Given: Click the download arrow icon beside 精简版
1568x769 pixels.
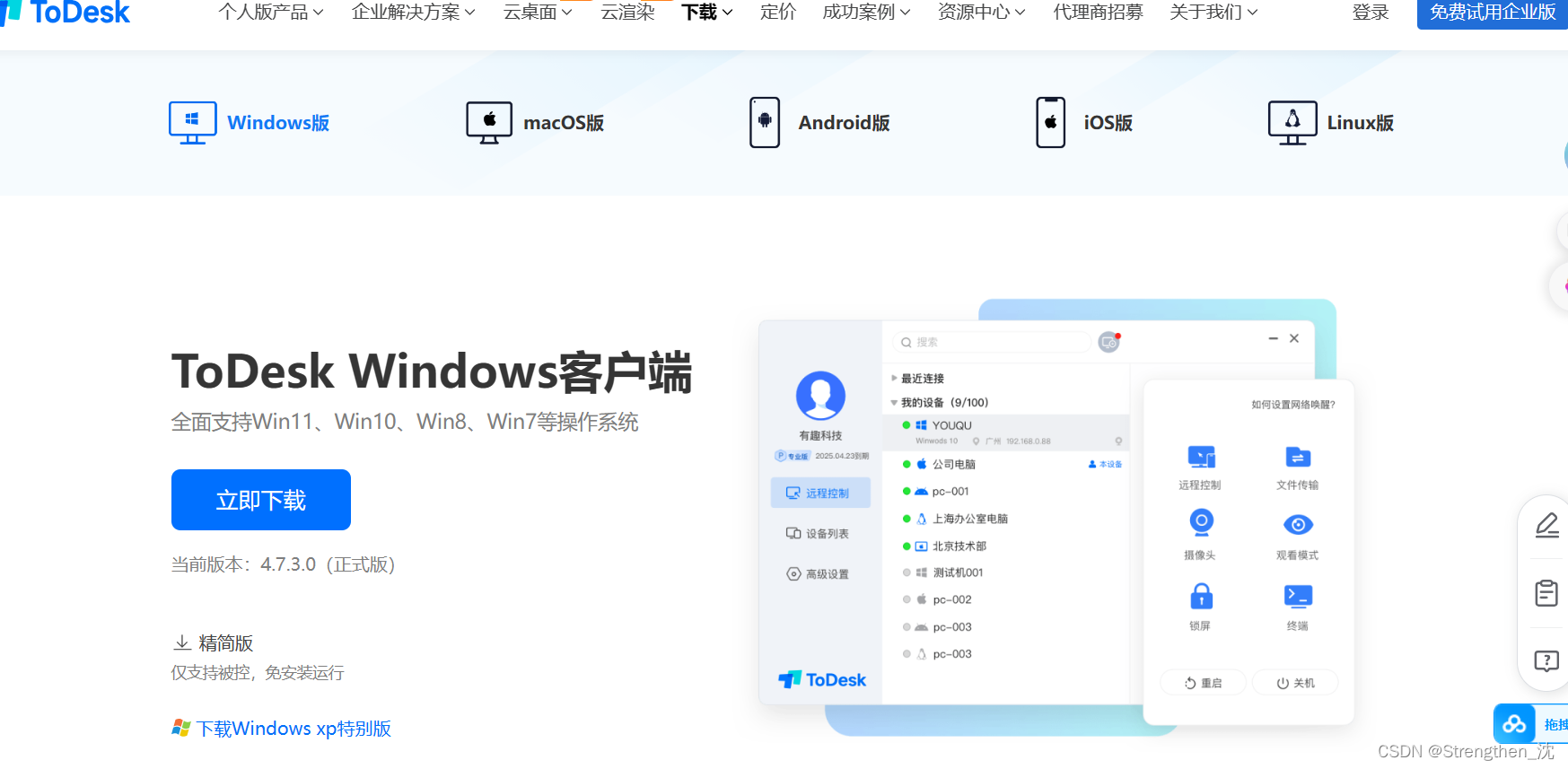Looking at the screenshot, I should click(x=181, y=642).
